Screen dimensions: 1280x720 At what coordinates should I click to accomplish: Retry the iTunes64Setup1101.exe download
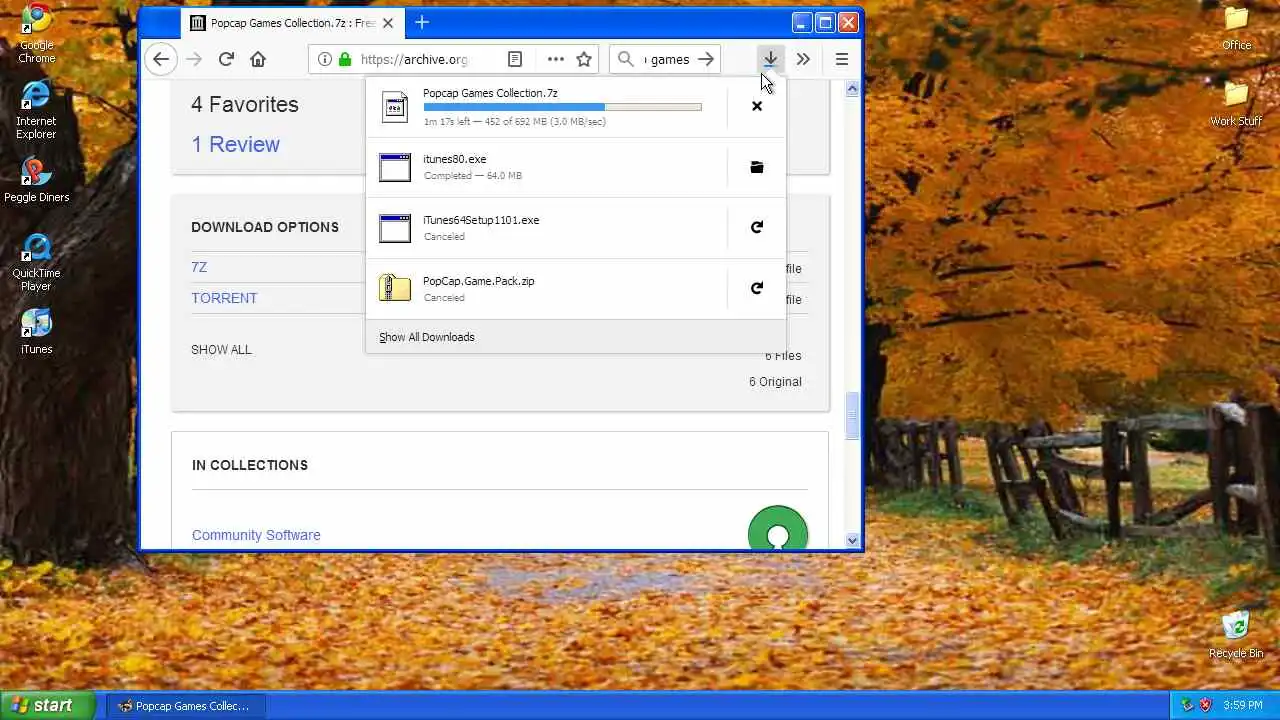pyautogui.click(x=757, y=227)
